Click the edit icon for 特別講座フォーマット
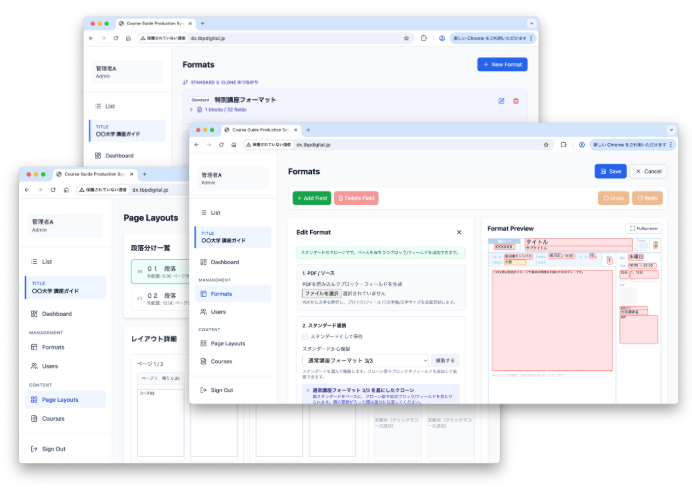The width and height of the screenshot is (692, 496). [x=501, y=100]
